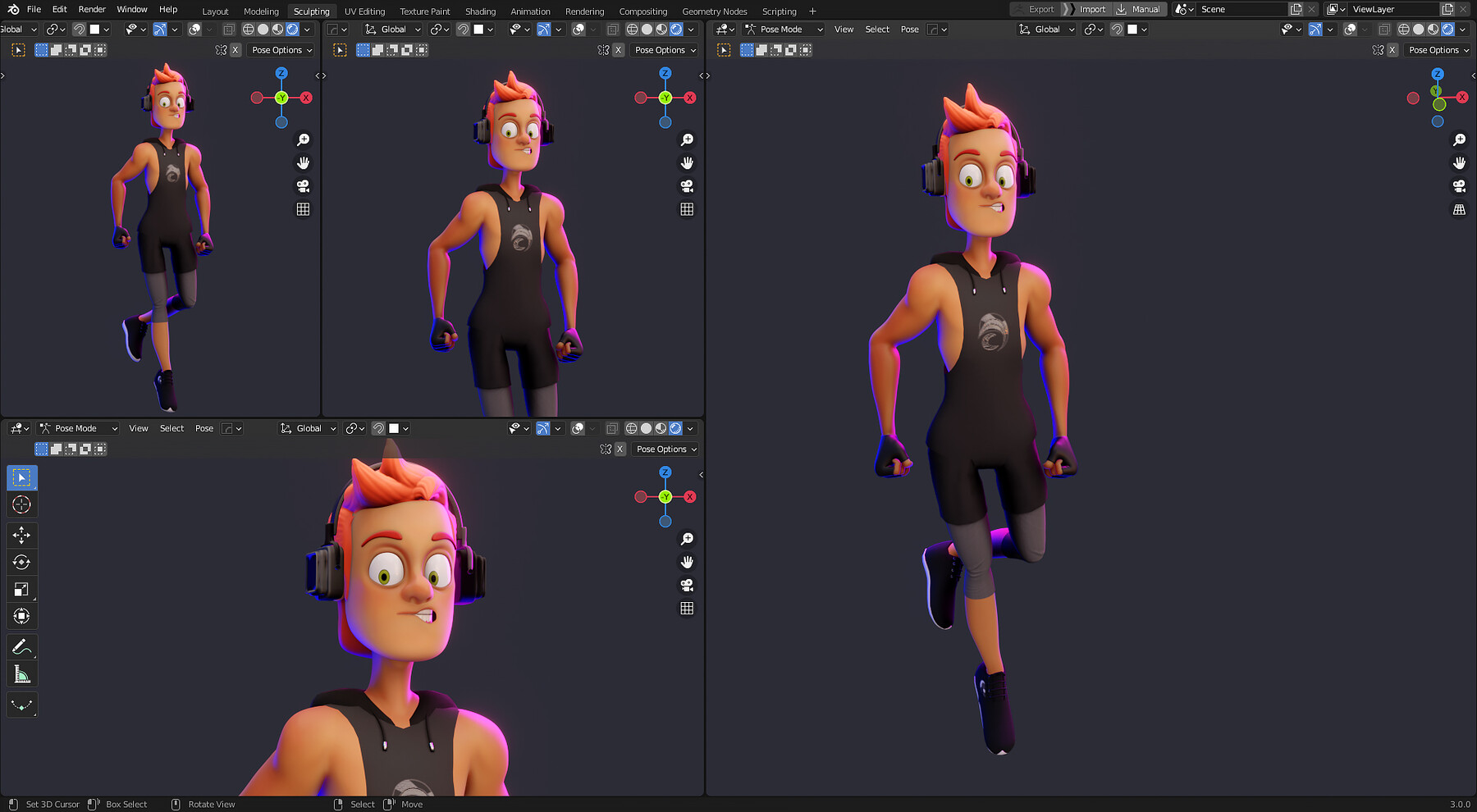1477x812 pixels.
Task: Click pan hand icon in largest viewport
Action: (1459, 163)
